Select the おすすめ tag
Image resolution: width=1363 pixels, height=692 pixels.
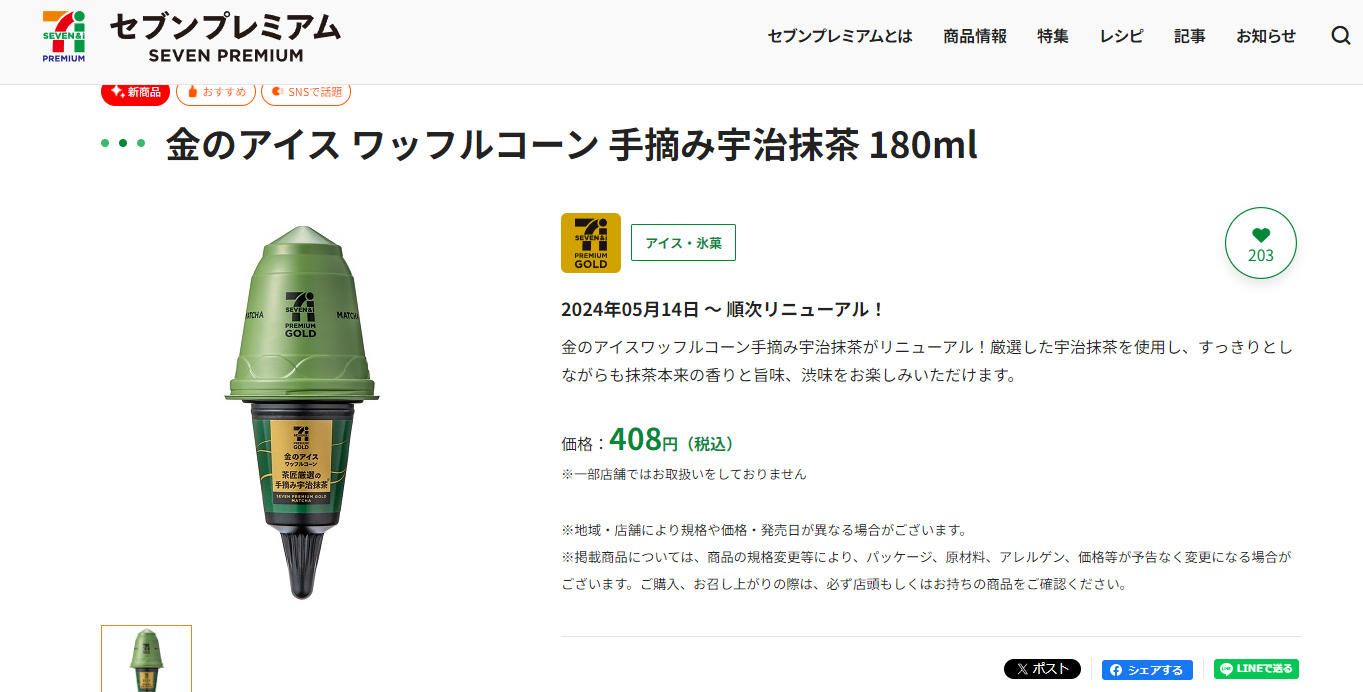(x=216, y=92)
